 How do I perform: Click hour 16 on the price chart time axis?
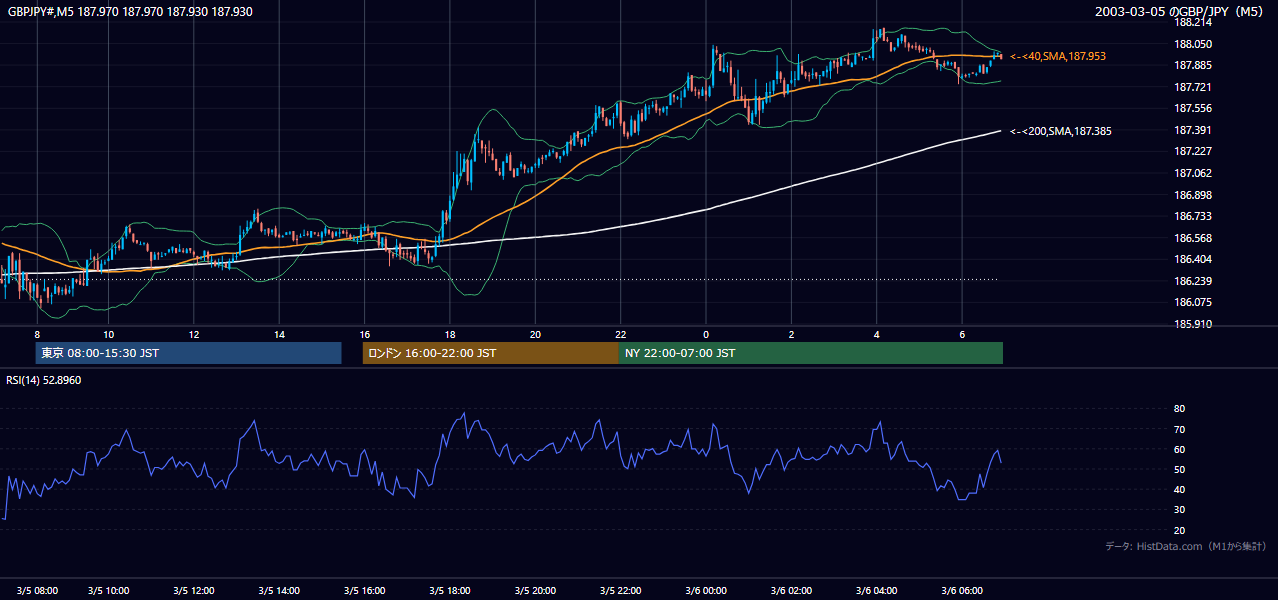pyautogui.click(x=364, y=335)
